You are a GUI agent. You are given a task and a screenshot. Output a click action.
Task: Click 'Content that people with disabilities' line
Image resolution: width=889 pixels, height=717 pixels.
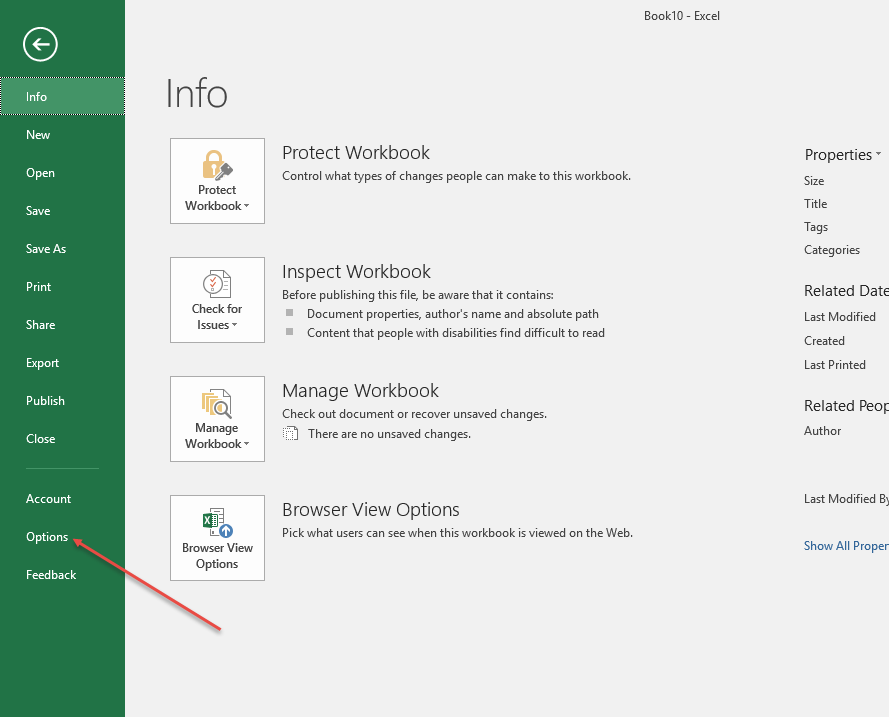coord(456,333)
